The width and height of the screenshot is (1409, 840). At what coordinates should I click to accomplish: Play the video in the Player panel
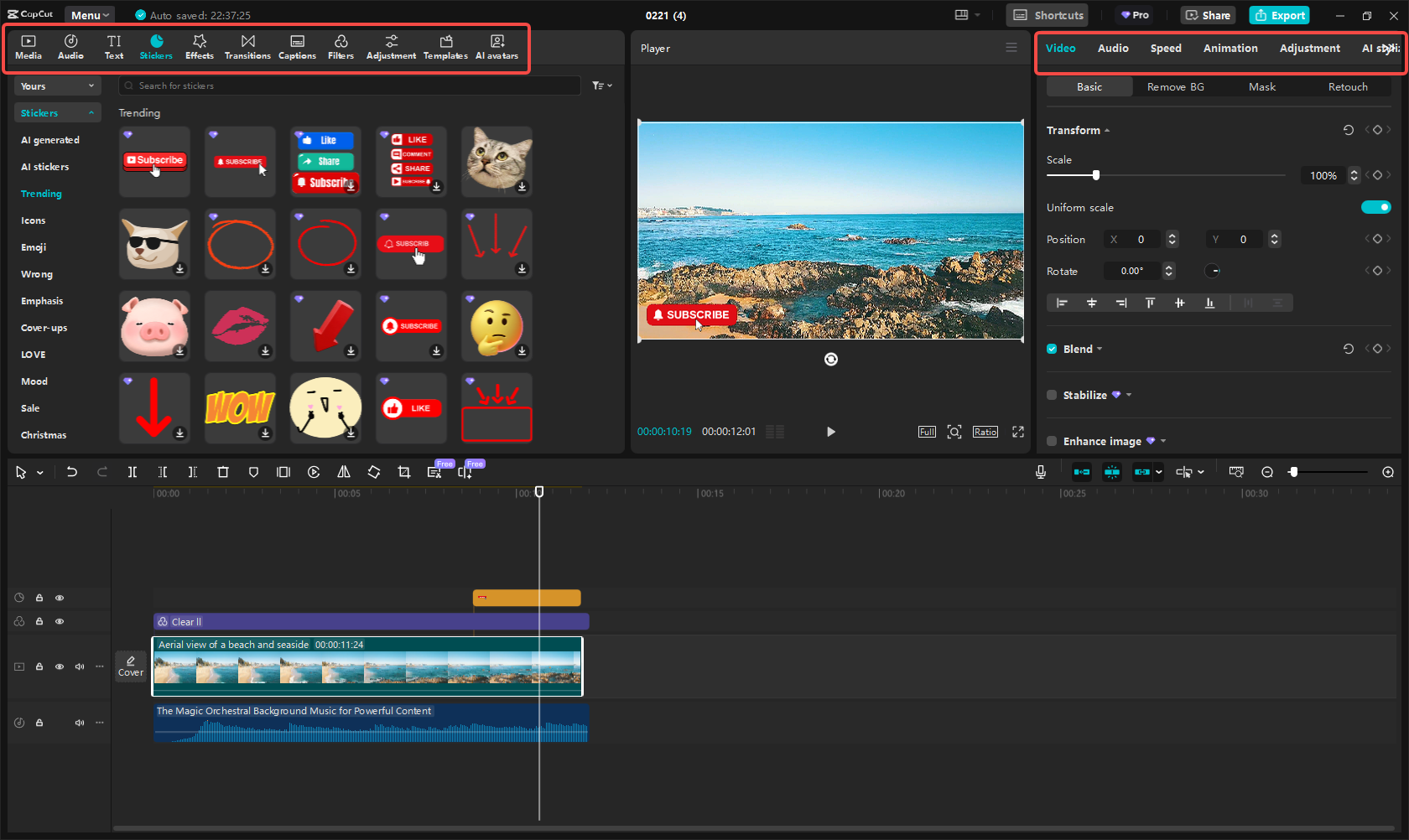(830, 431)
